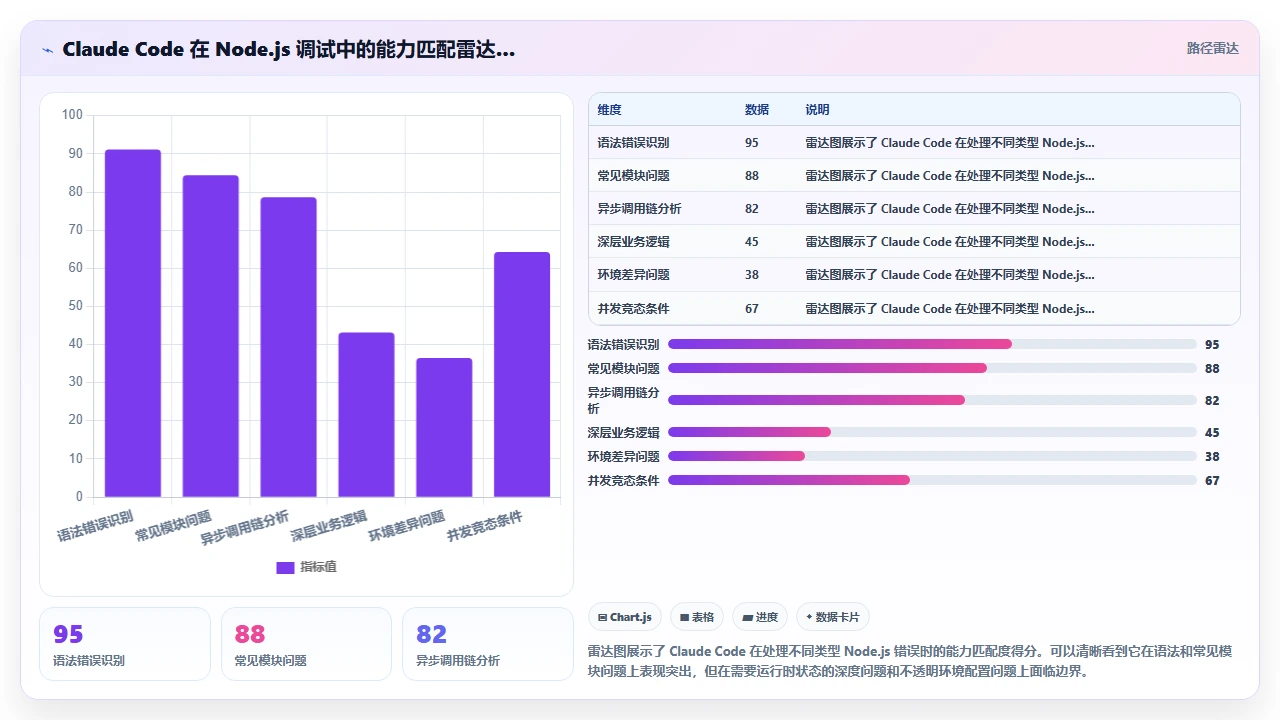Screen dimensions: 1280x720
Task: Click the y-axis value 100
Action: [x=72, y=115]
